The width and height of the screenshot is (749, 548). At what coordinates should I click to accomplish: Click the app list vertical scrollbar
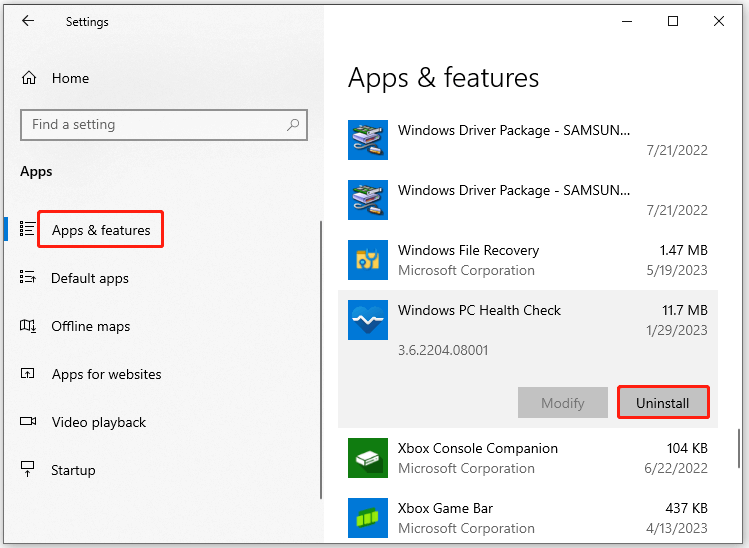coord(739,448)
